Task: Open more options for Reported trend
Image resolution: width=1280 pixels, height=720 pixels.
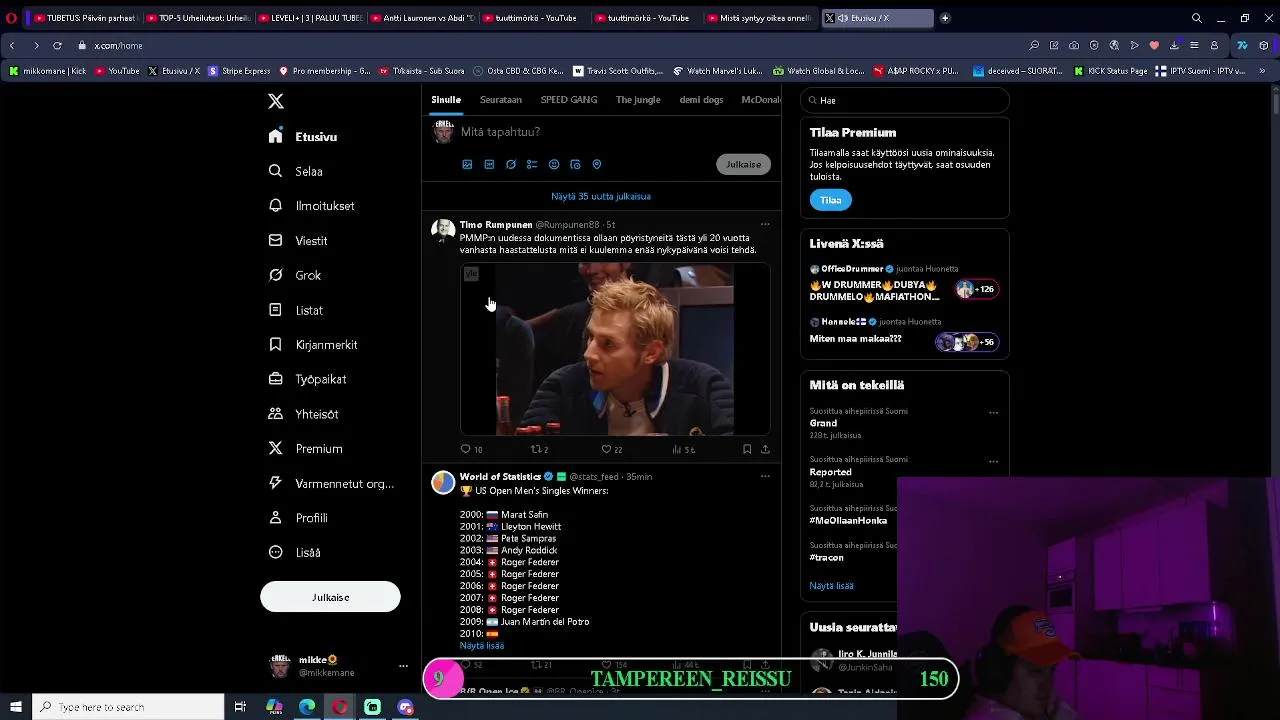Action: pyautogui.click(x=993, y=461)
